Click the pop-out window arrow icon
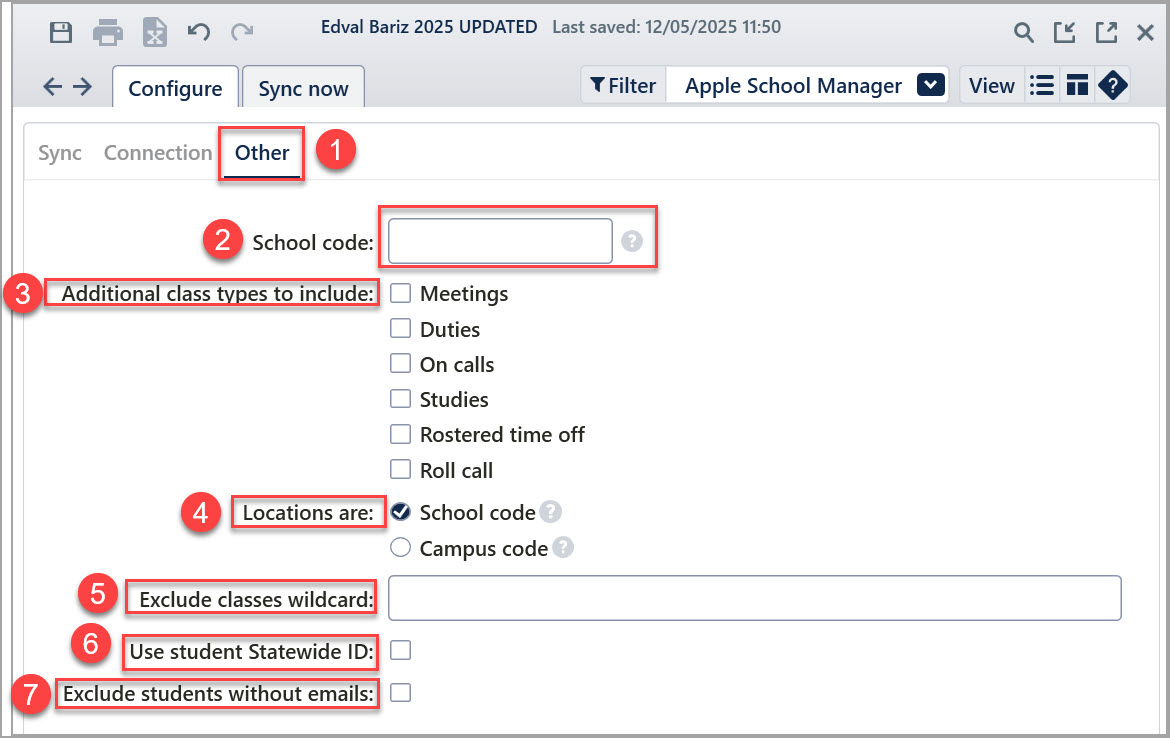 pos(1106,33)
